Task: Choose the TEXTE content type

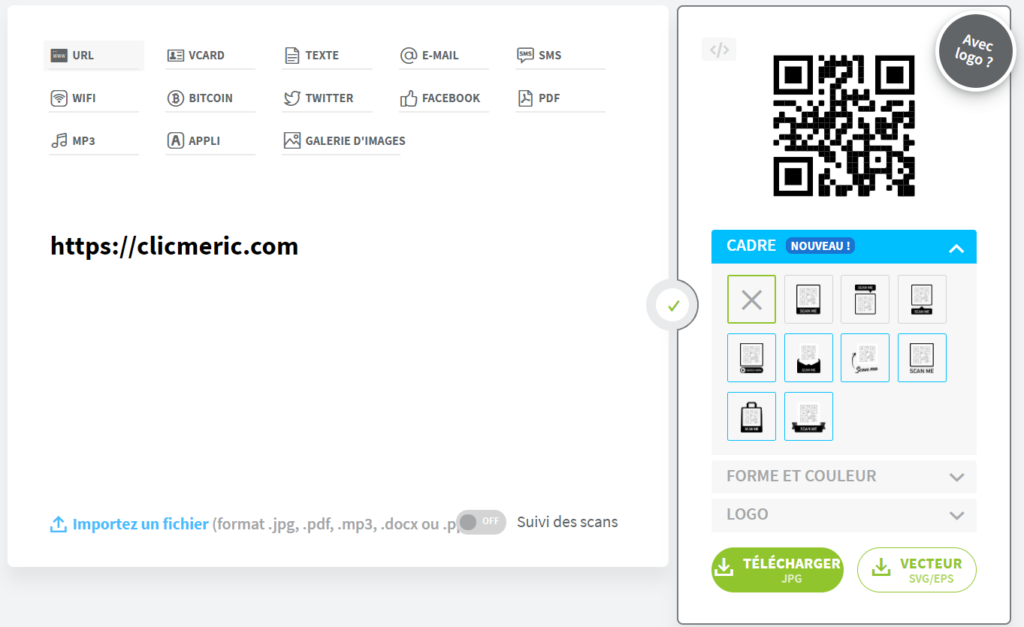Action: [327, 56]
